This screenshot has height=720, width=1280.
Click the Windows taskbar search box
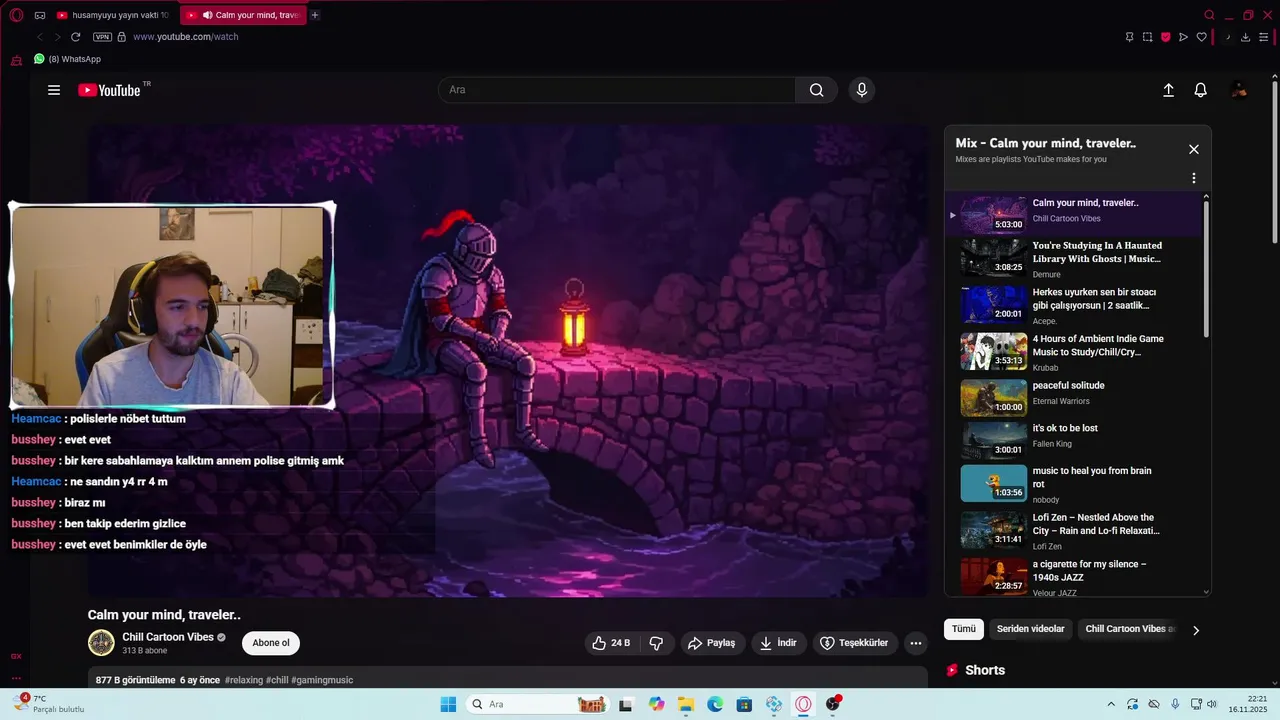tap(538, 704)
